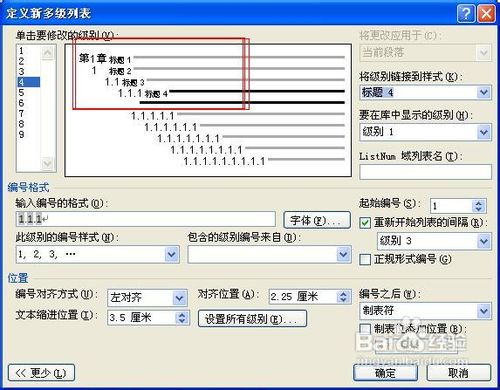Click 文本缩进位置 field showing 3.5 厘米
The width and height of the screenshot is (500, 390).
click(142, 317)
